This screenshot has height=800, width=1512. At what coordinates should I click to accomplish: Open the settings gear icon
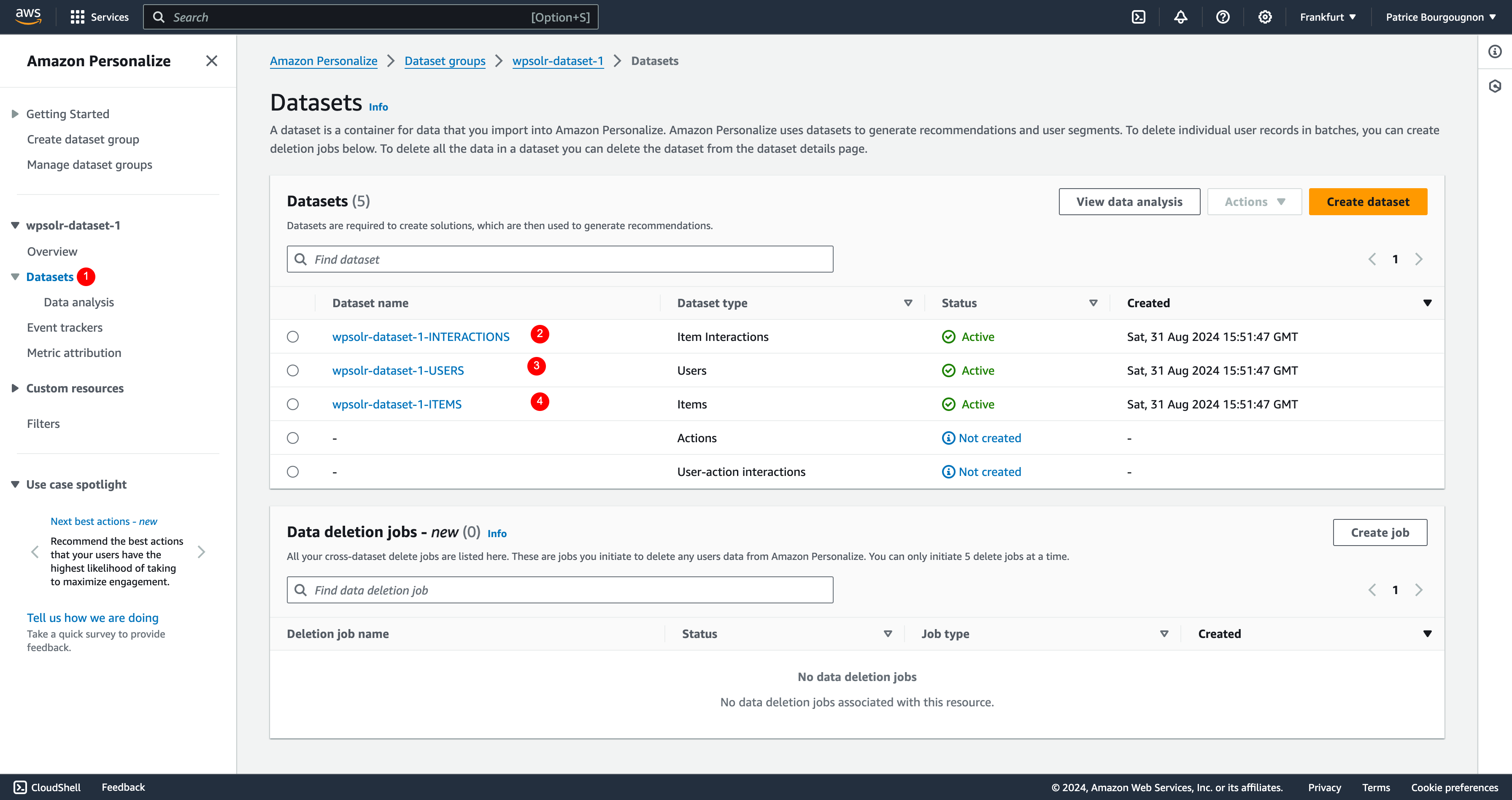click(1265, 17)
